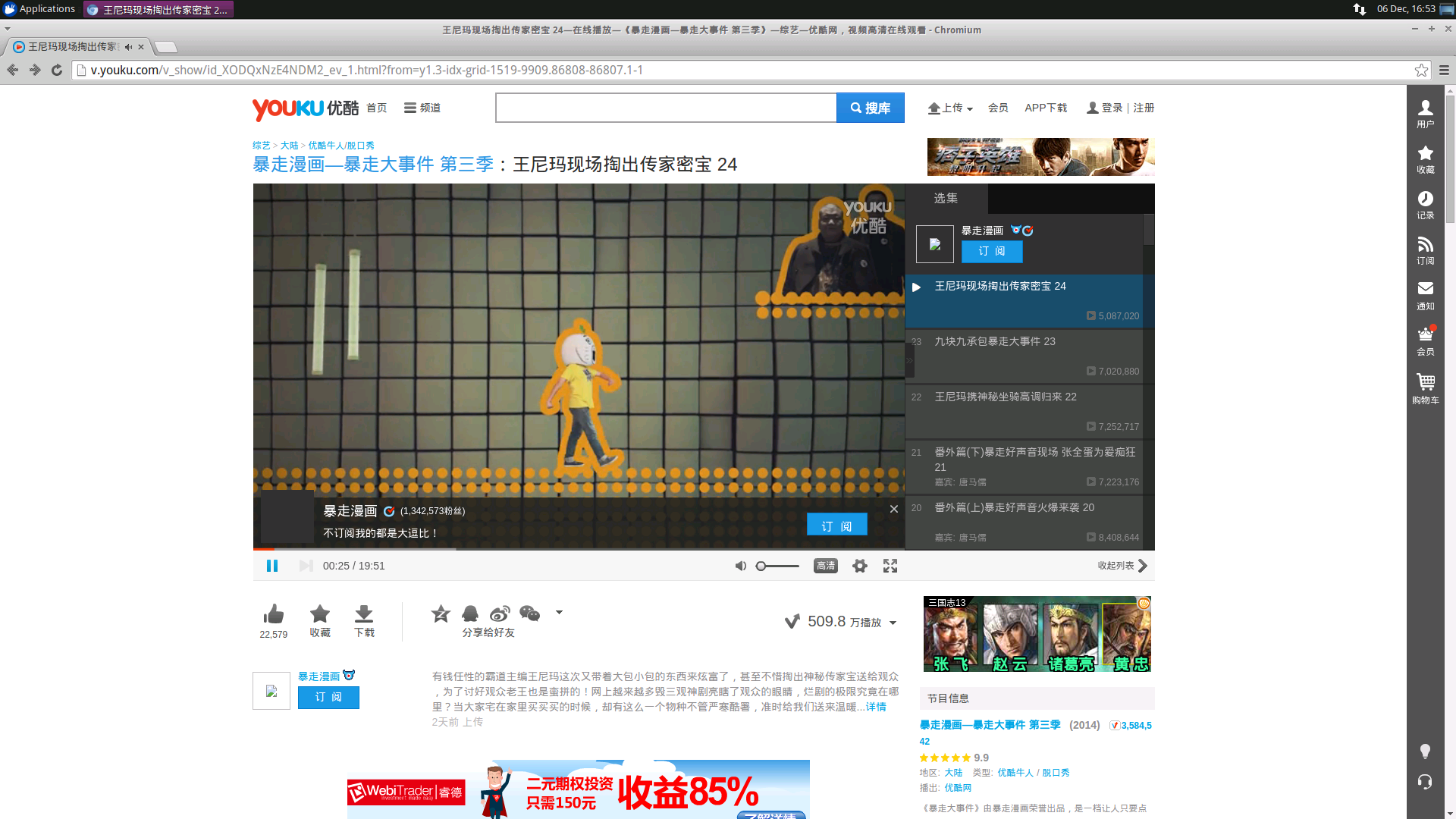Open sidebar 用户 user icon
This screenshot has width=1456, height=819.
[1426, 114]
